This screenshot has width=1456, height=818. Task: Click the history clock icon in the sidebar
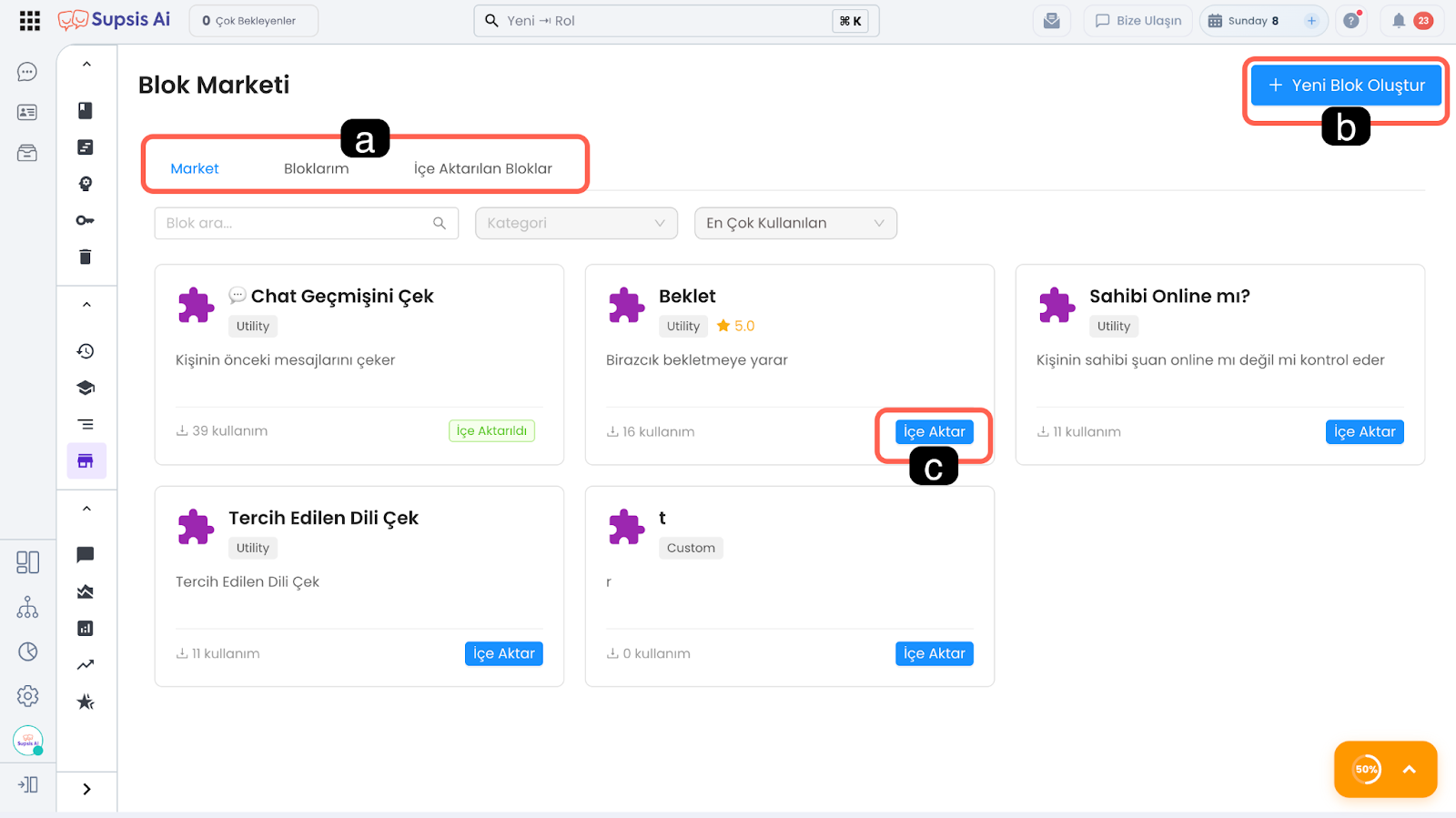tap(86, 351)
